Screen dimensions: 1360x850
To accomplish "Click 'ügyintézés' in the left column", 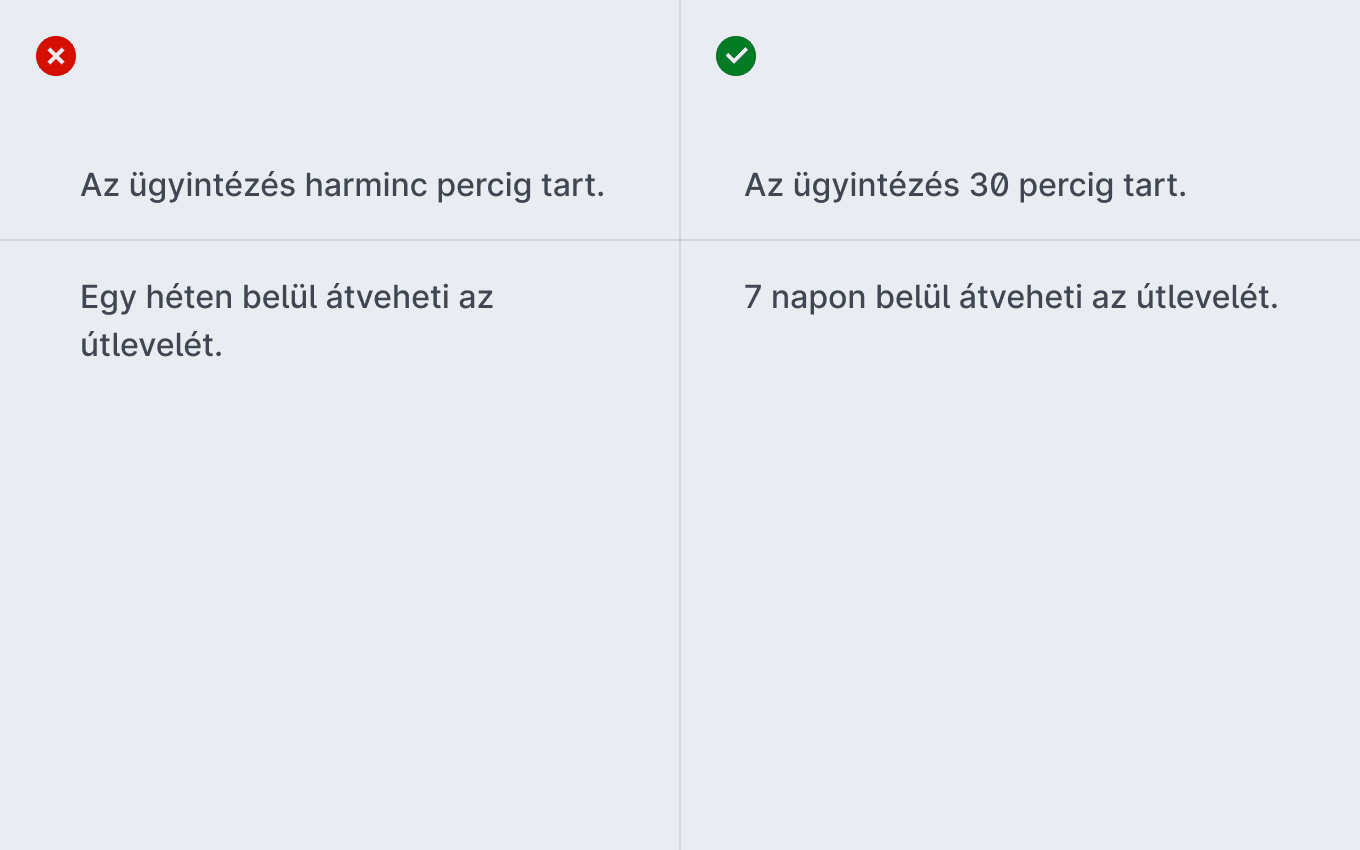I will [211, 186].
